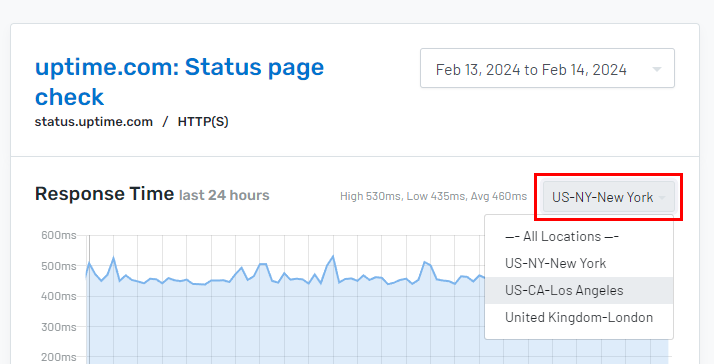Viewport: 714px width, 364px height.
Task: Click the status.uptime.com address text
Action: coord(94,122)
